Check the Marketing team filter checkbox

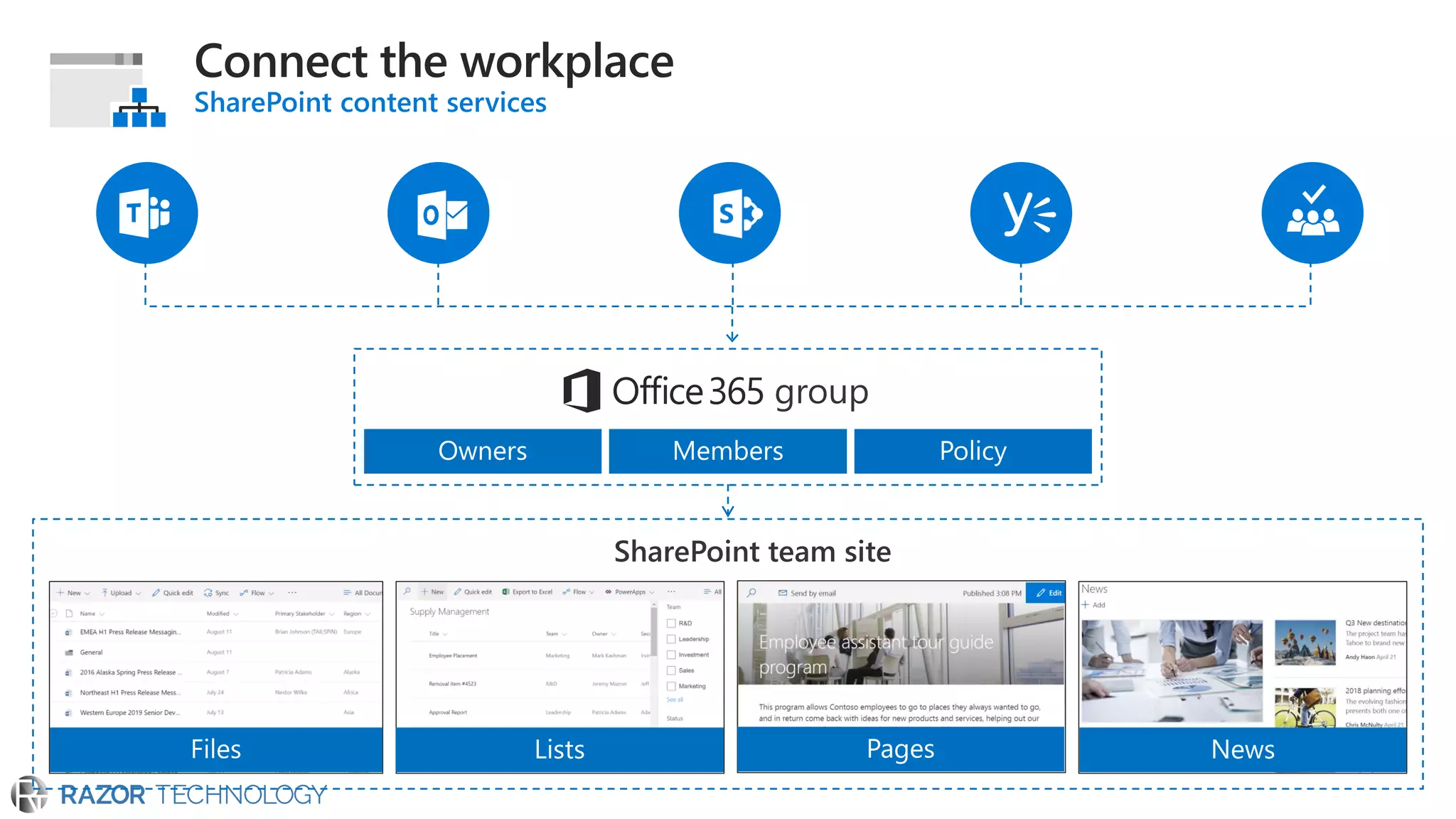[x=671, y=686]
